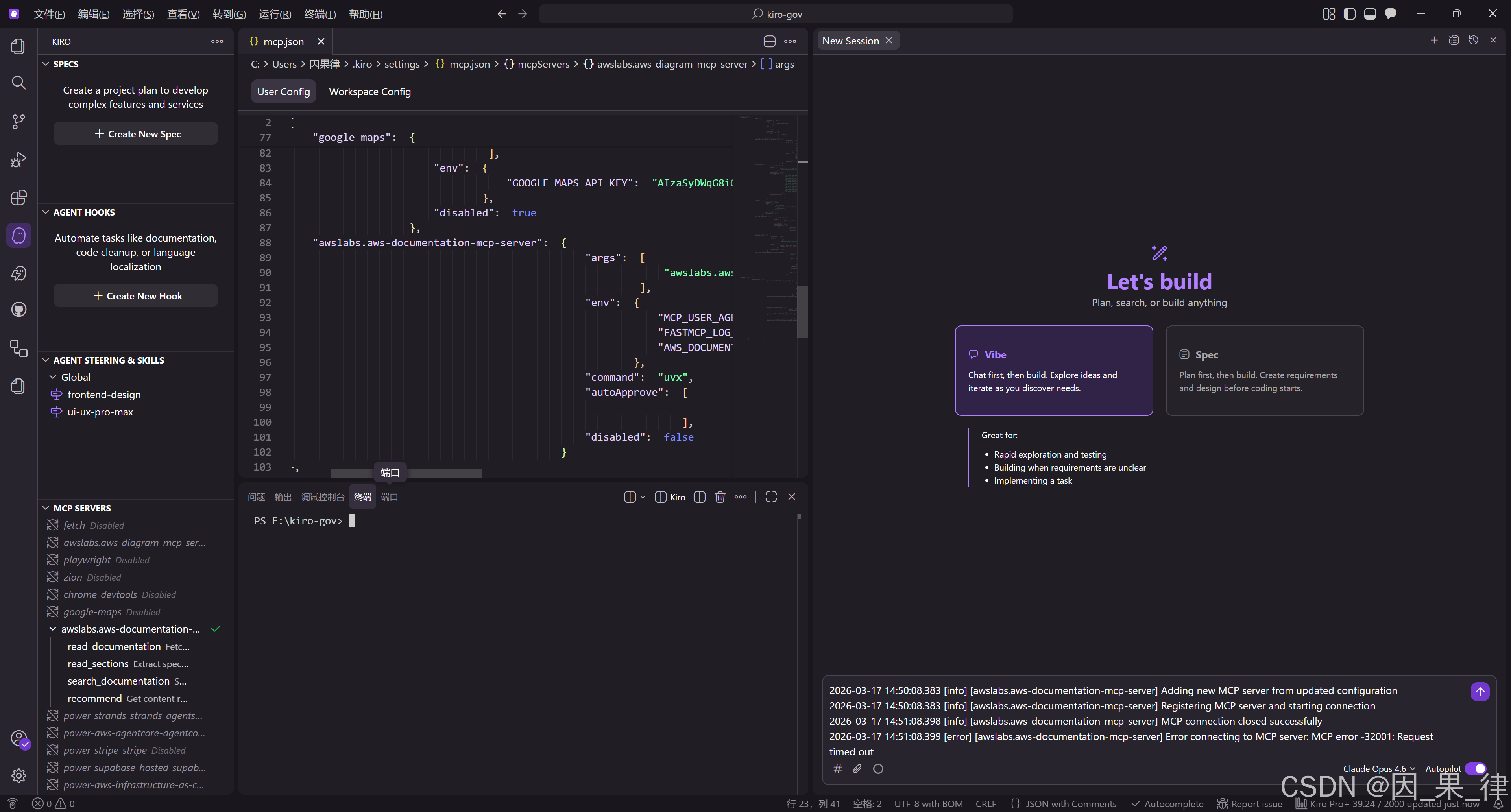Click the settings breadcrumb segment
This screenshot has height=812, width=1511.
402,64
